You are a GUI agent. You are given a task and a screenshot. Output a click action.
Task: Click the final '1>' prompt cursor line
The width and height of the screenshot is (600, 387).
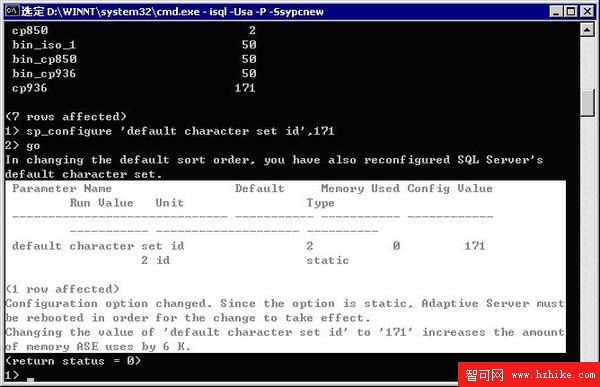20,376
